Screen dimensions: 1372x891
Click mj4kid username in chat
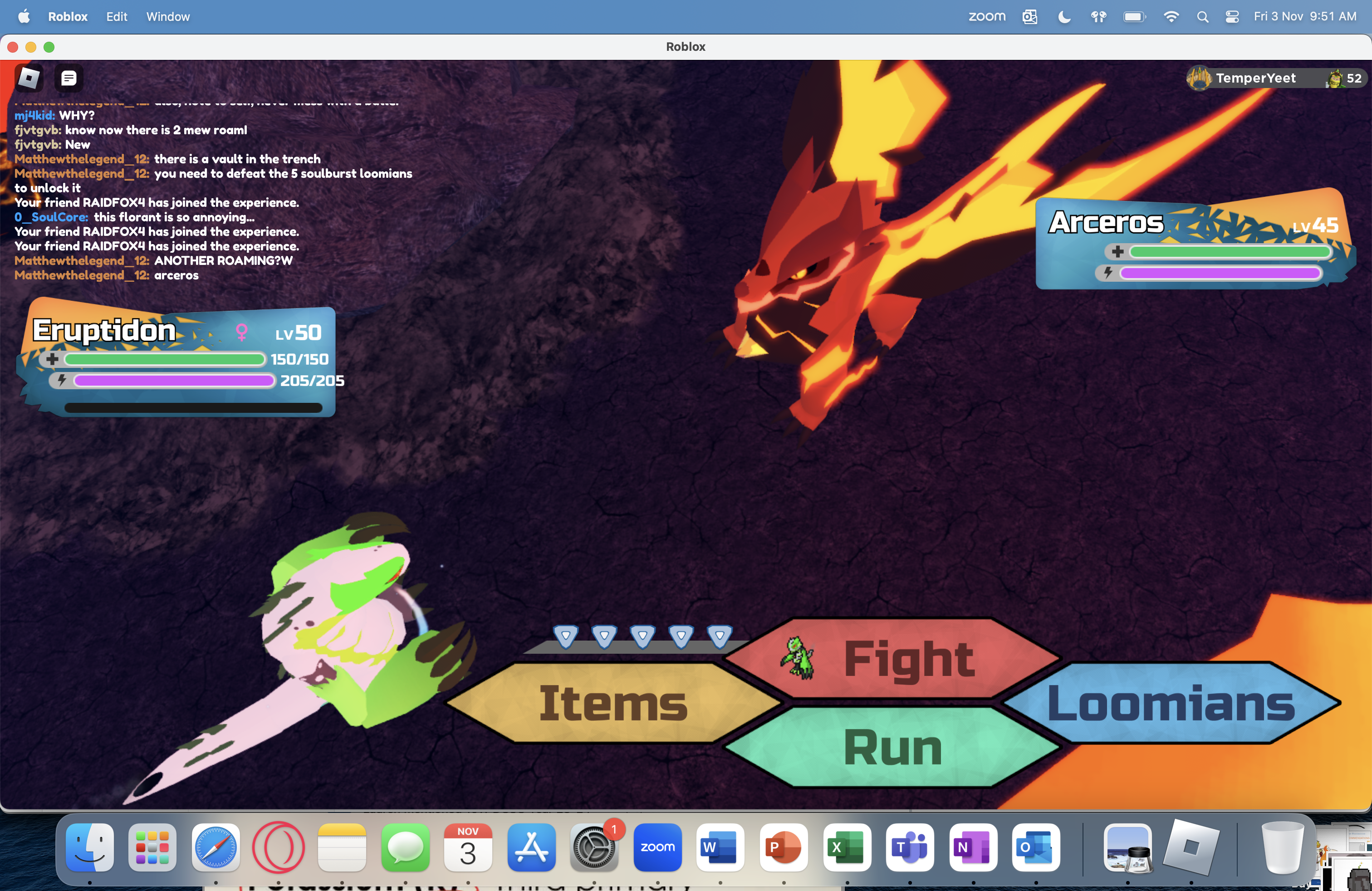[34, 115]
